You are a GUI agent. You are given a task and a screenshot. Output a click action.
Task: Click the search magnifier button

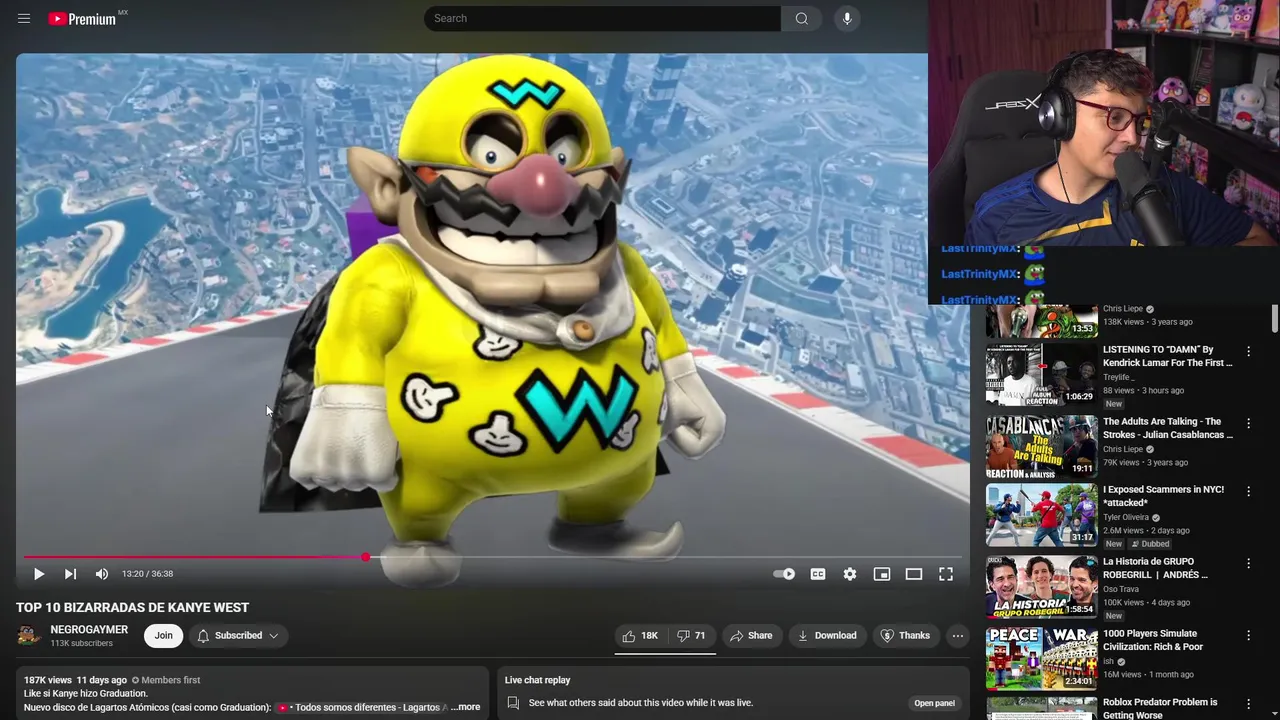(801, 18)
